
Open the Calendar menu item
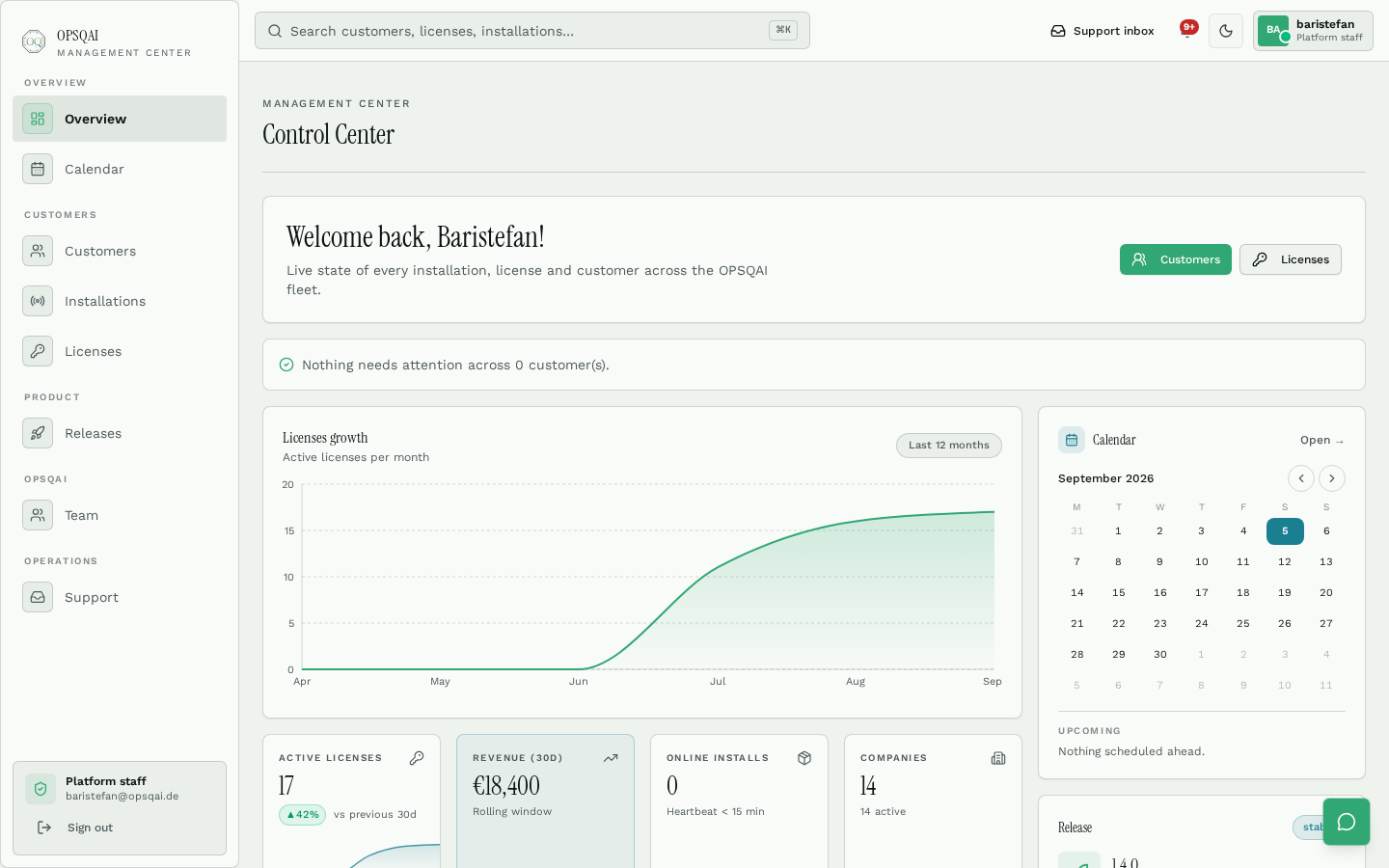120,169
